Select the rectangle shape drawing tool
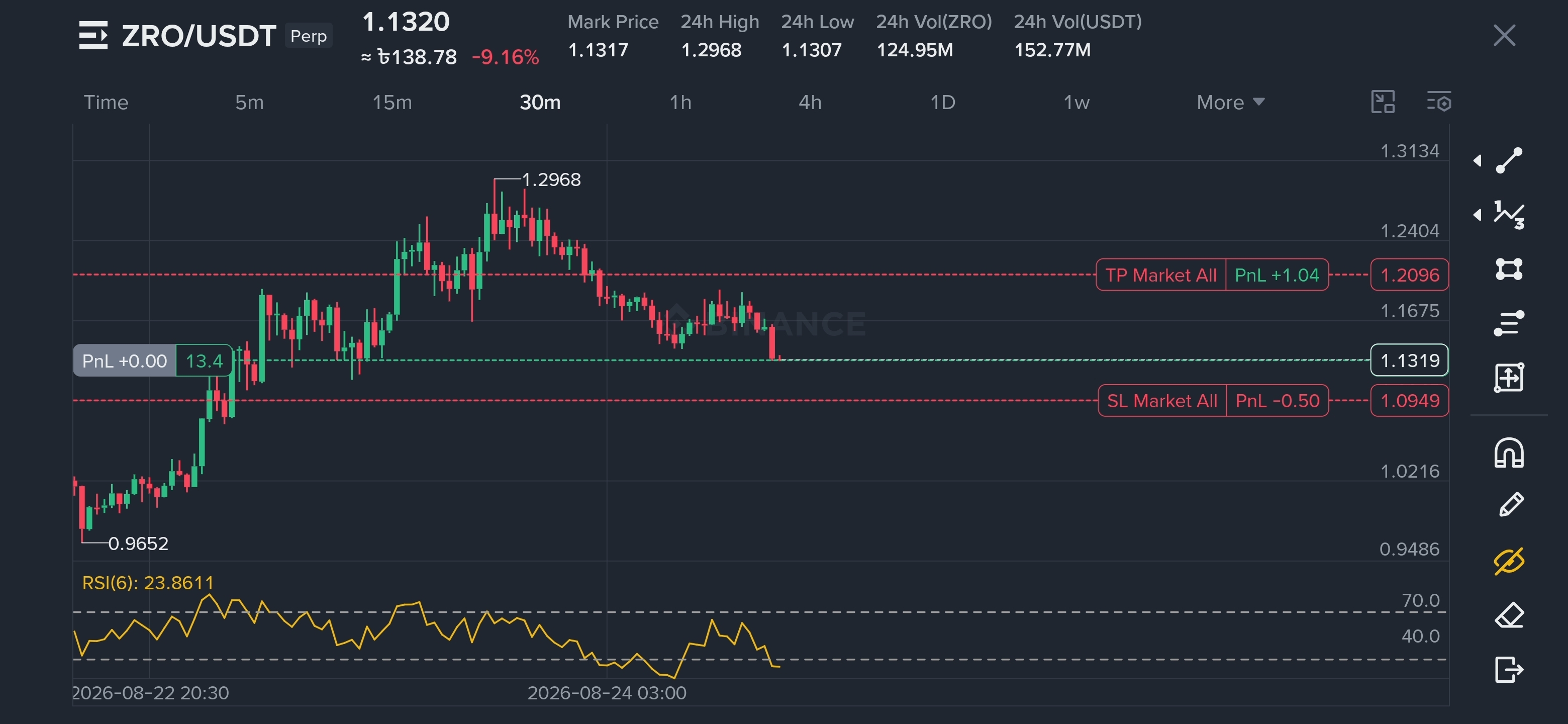The image size is (1568, 724). coord(1509,268)
